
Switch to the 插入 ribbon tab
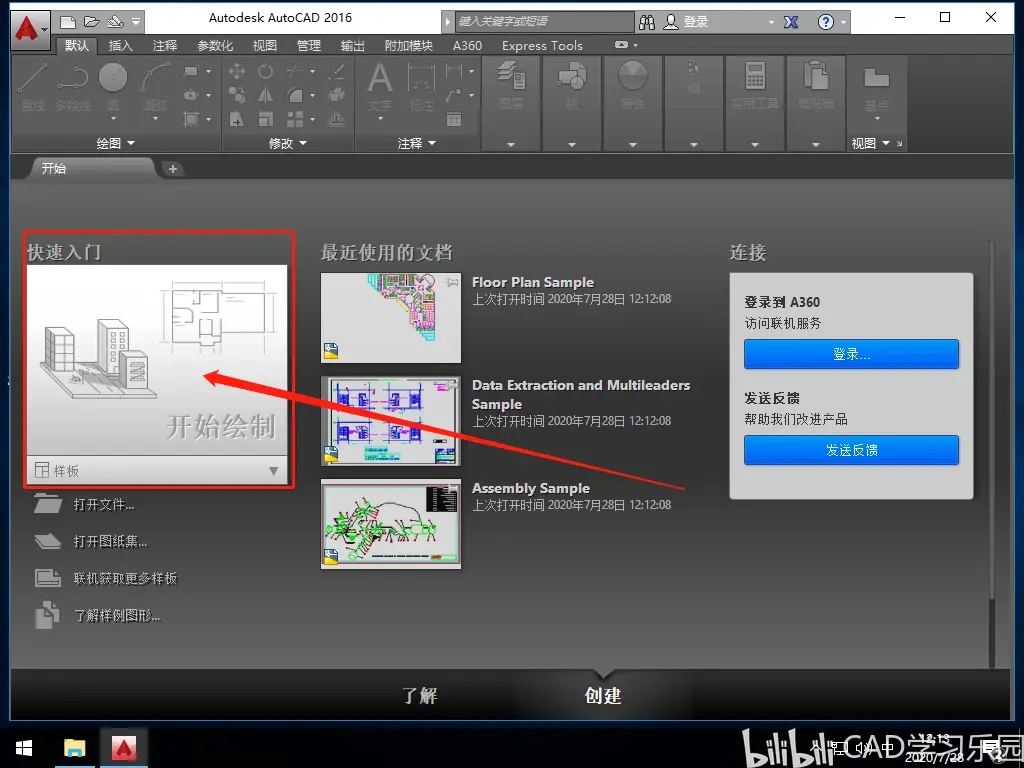[x=120, y=46]
